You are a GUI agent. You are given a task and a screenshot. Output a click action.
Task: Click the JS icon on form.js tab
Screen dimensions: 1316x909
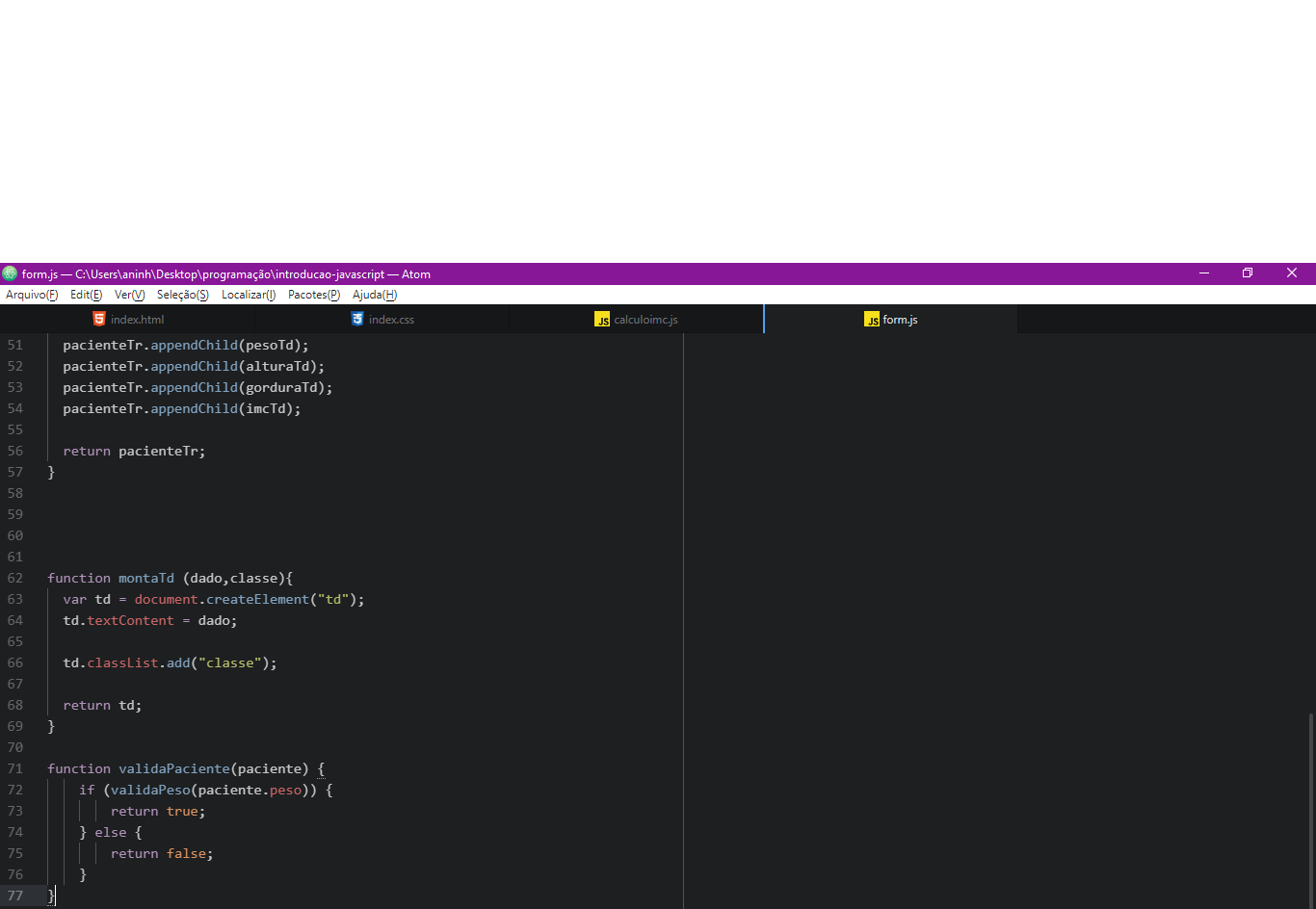point(872,320)
